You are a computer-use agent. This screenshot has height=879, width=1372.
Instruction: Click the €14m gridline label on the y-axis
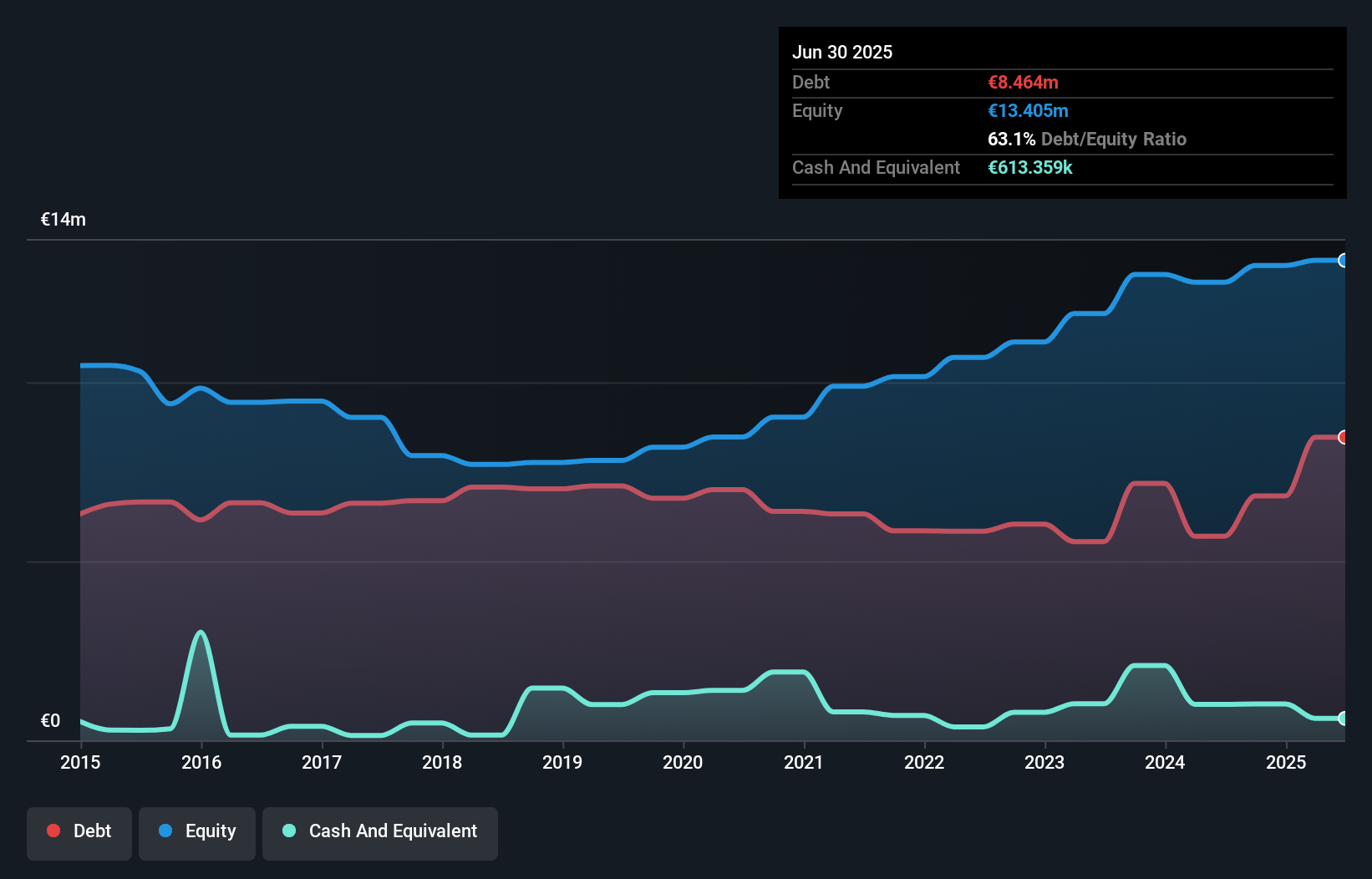tap(63, 219)
